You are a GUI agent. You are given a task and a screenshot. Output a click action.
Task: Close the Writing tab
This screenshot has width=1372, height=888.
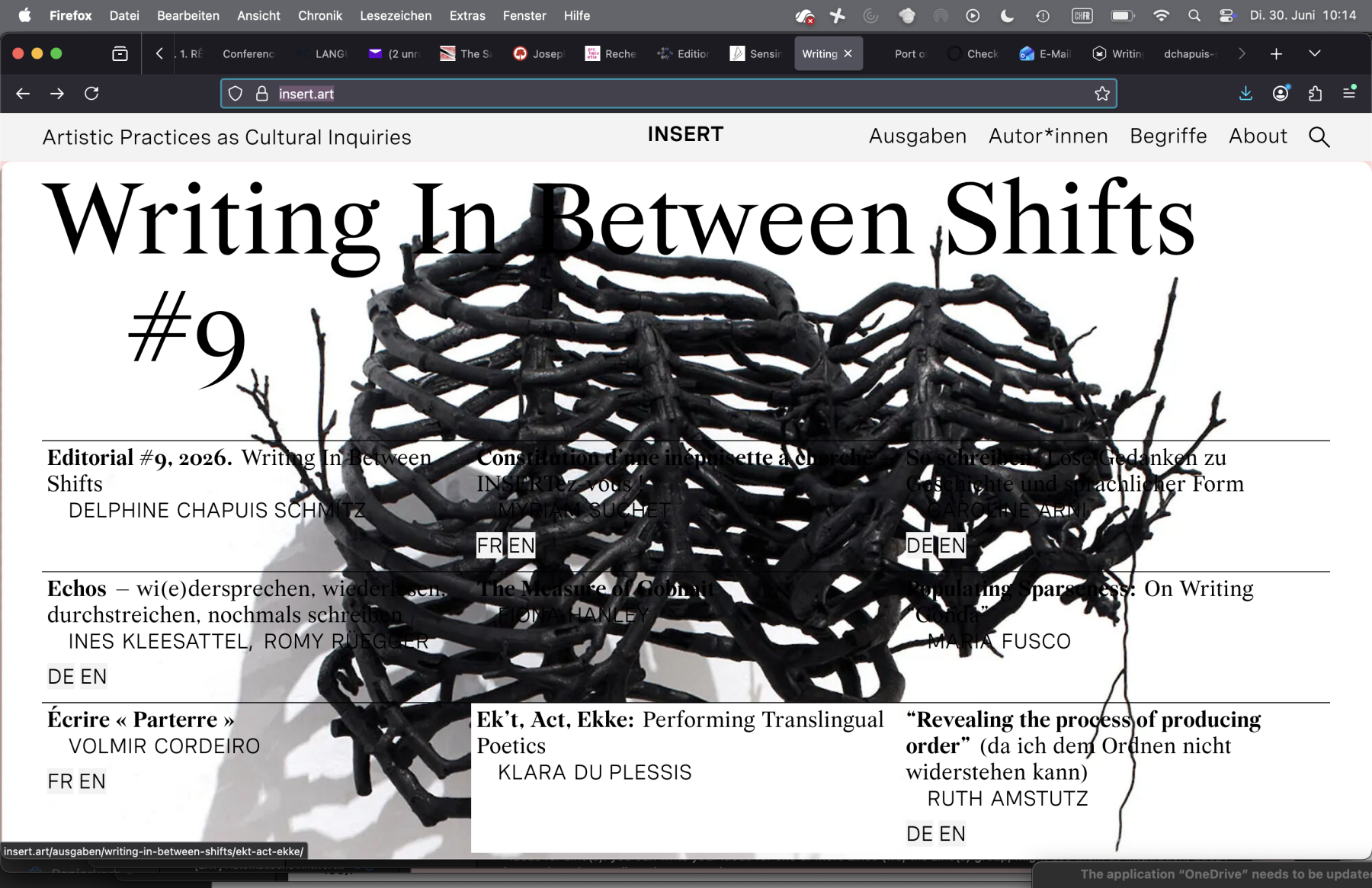coord(848,53)
